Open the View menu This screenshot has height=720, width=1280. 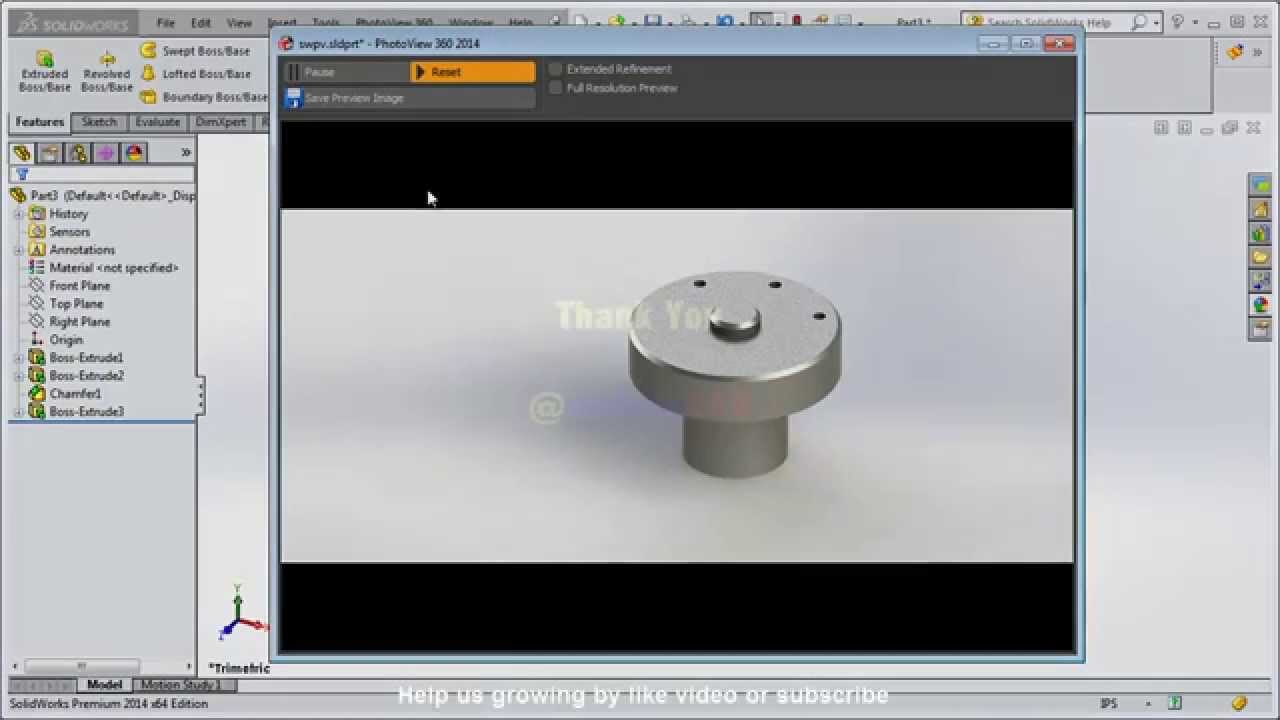click(239, 22)
